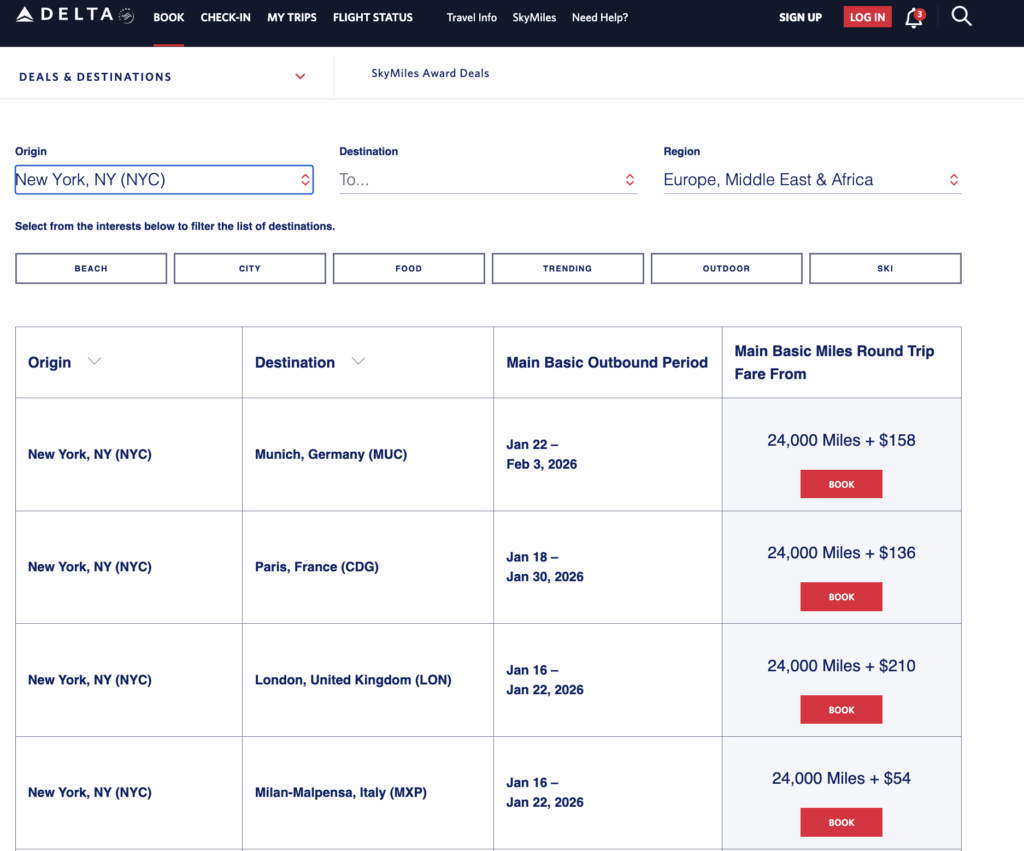This screenshot has height=851, width=1024.
Task: Open the Destination 'To...' dropdown
Action: pos(488,180)
